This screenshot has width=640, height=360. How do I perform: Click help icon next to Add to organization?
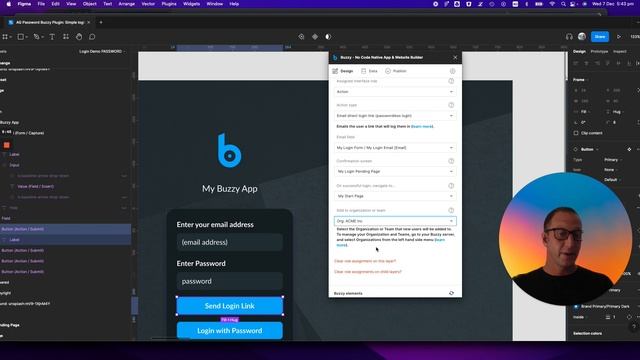click(x=451, y=210)
